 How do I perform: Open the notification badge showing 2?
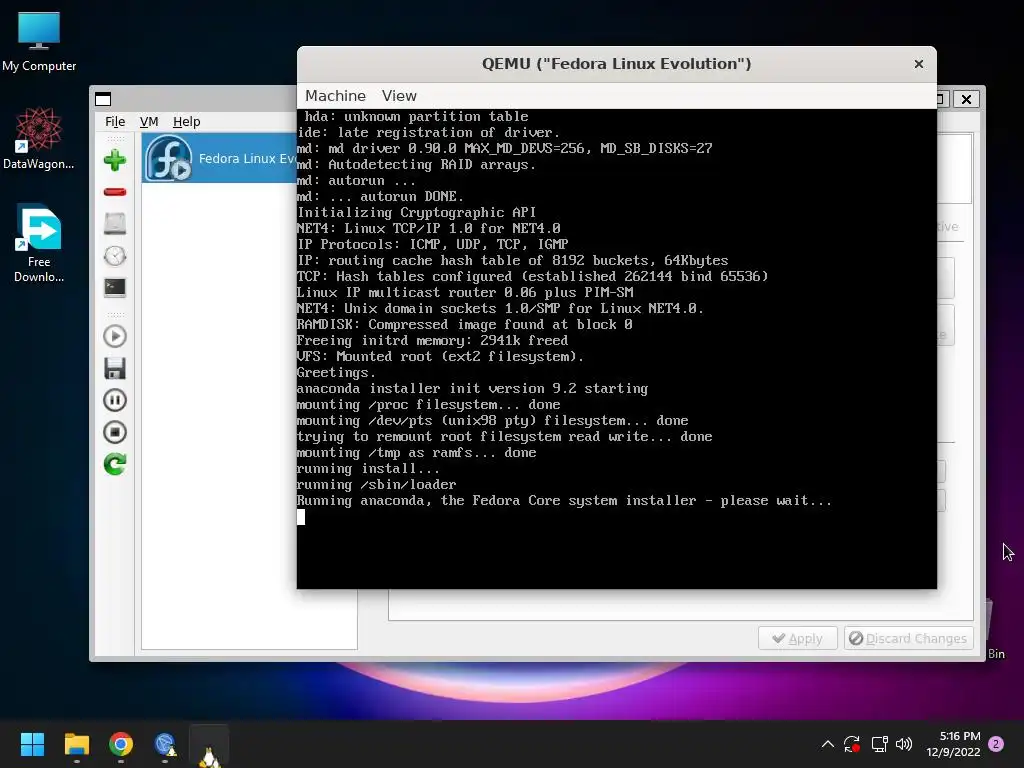pos(996,744)
